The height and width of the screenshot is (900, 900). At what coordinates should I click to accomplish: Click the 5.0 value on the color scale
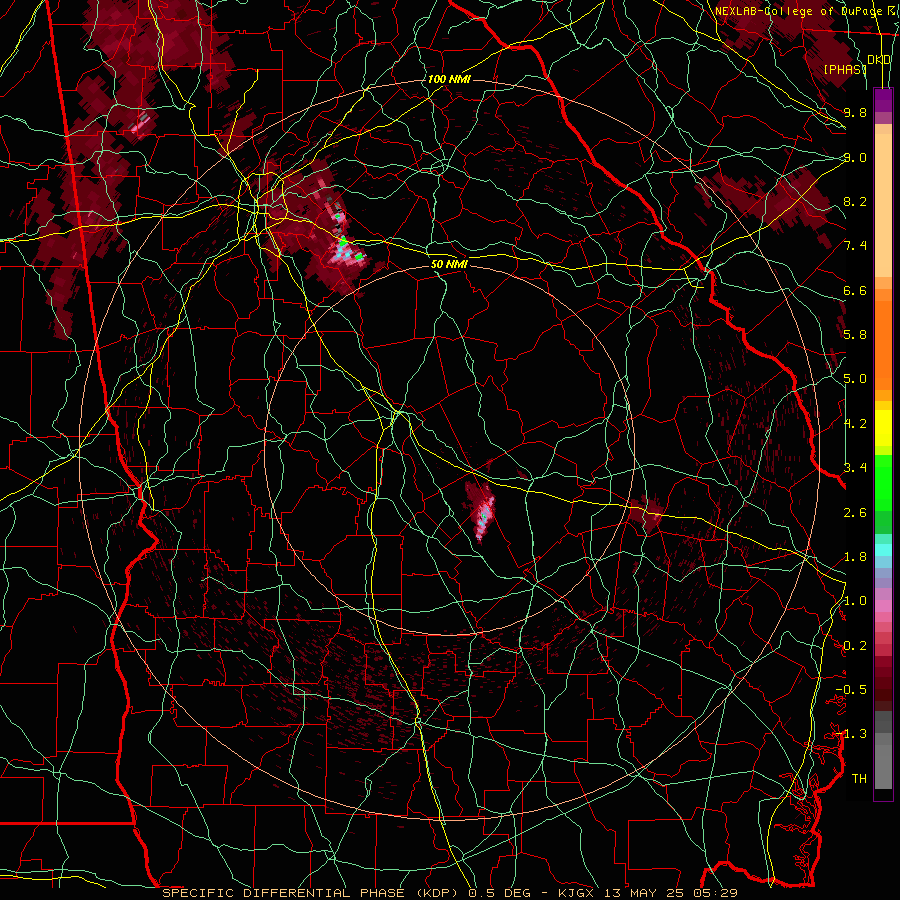855,379
